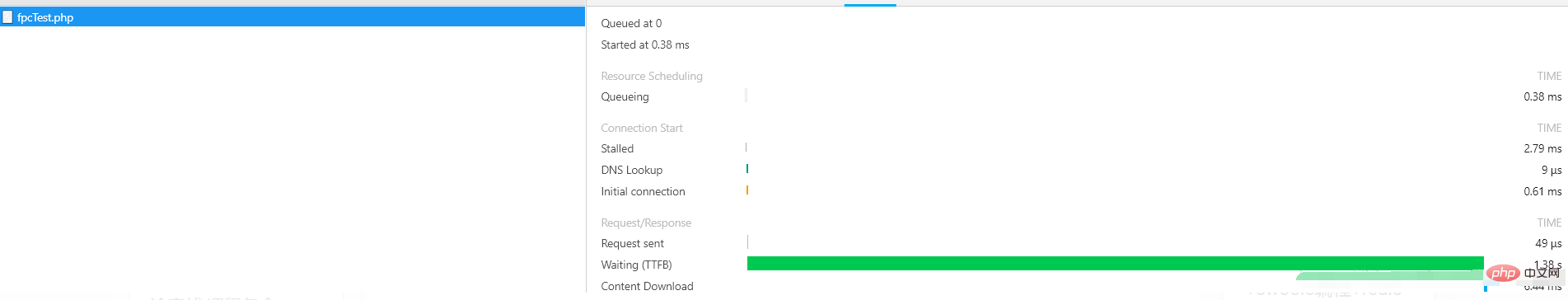Click the Request sent timing marker
1568x300 pixels.
[x=747, y=242]
